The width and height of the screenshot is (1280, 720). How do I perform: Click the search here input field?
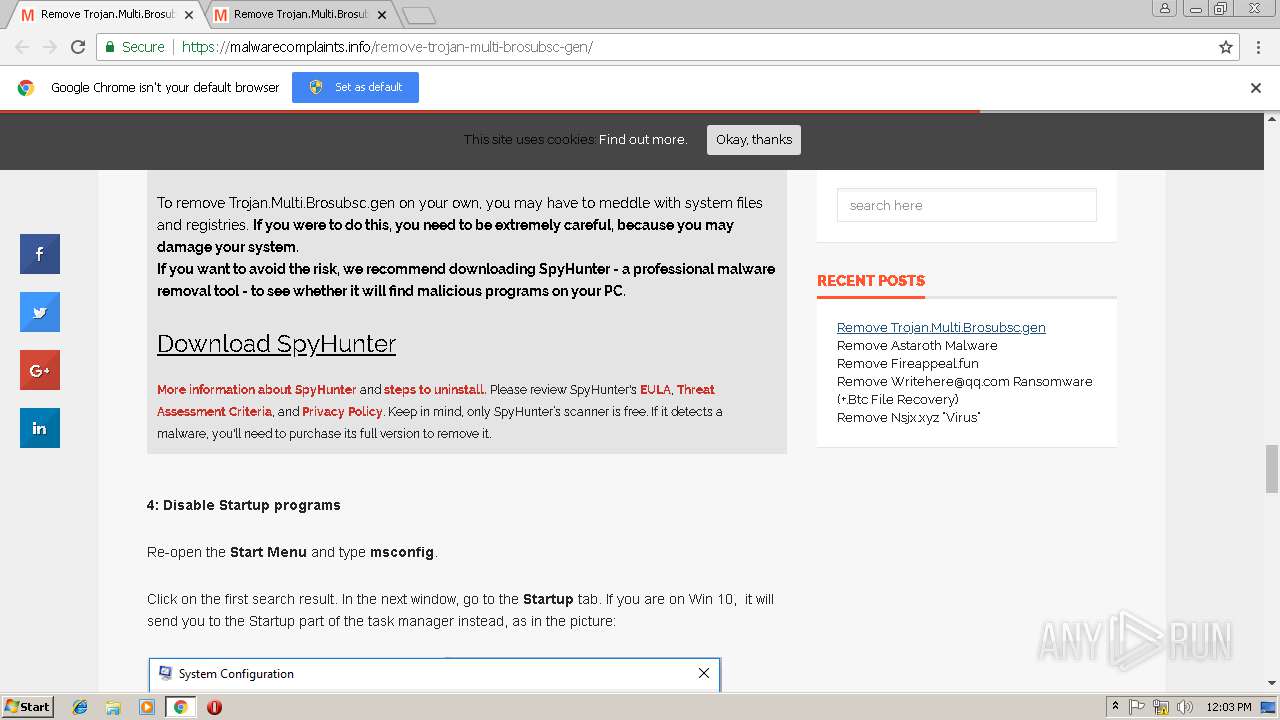[966, 205]
